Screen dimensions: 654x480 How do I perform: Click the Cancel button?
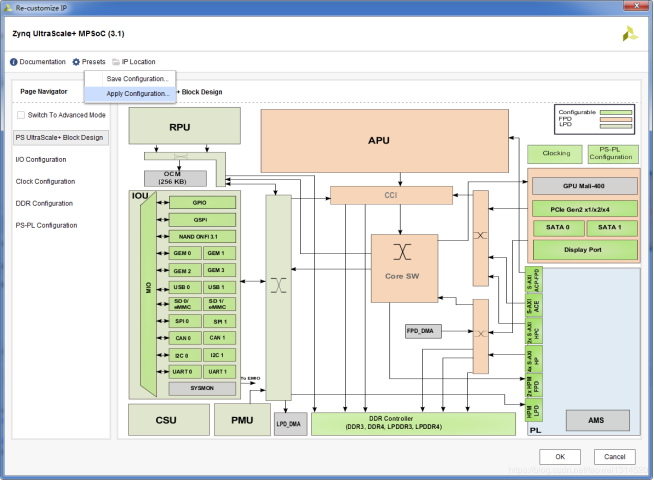[614, 457]
